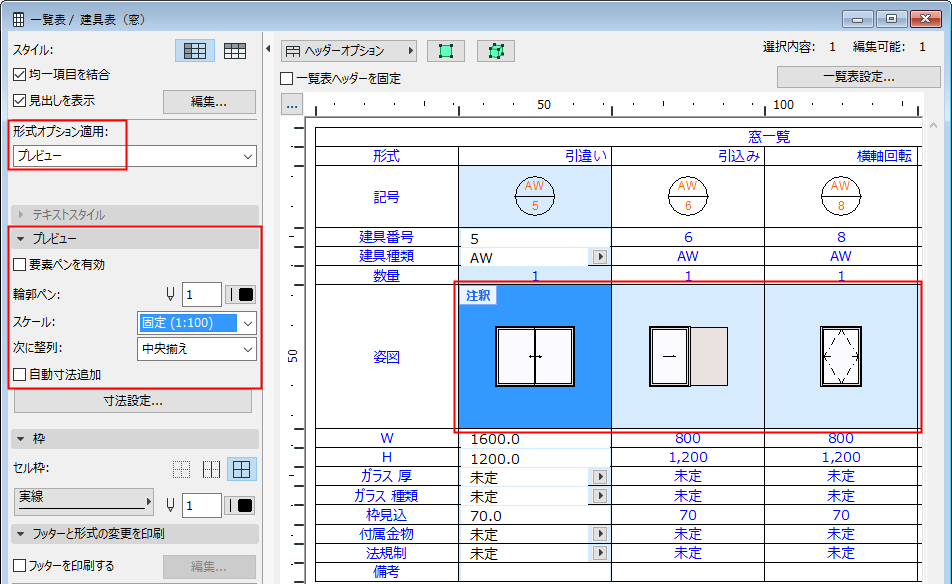Select the full-grid cell frame icon
The image size is (952, 584).
coord(242,469)
